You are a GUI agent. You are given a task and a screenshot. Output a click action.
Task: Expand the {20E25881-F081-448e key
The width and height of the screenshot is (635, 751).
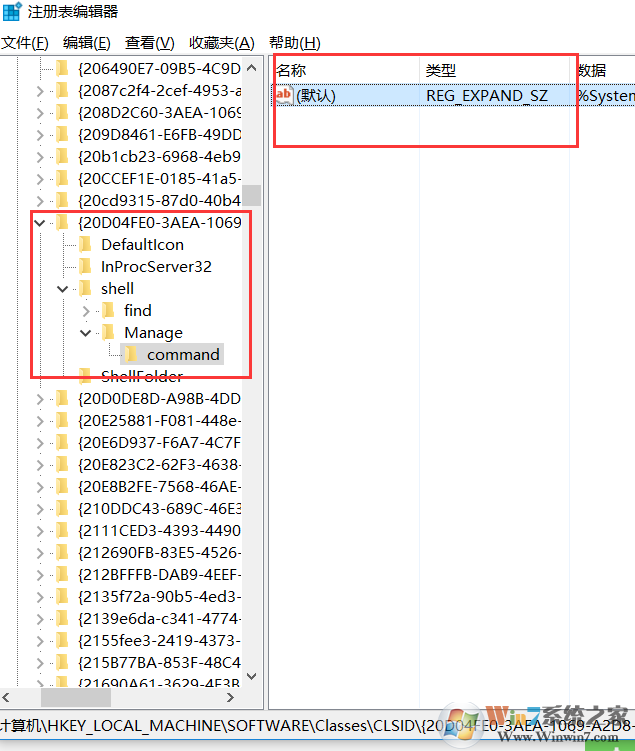(40, 421)
